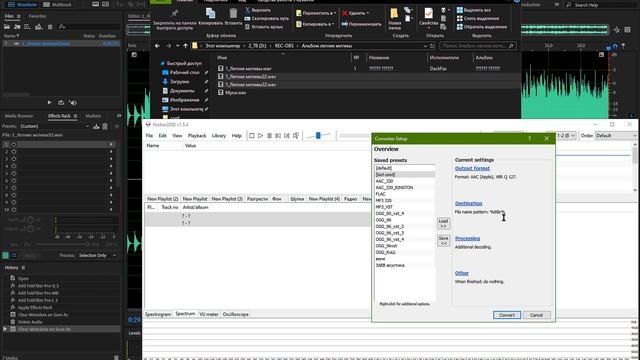640x360 pixels.
Task: Open foobar2000 Order Default dropdown
Action: click(616, 136)
